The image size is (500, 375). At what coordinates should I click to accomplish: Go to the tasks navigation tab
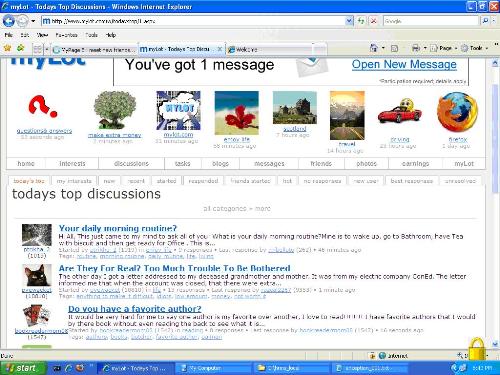click(x=182, y=164)
